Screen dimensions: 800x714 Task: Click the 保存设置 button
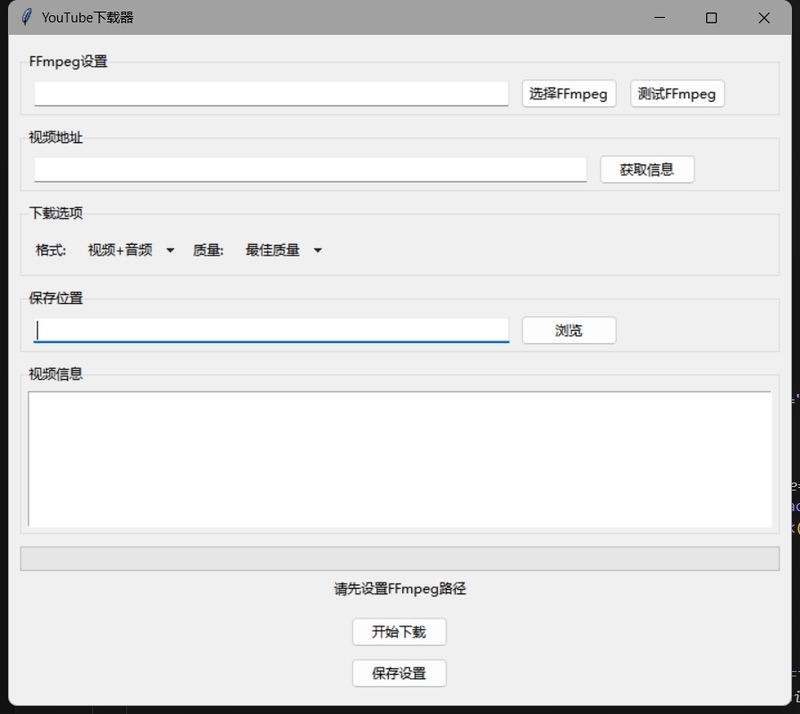coord(399,673)
